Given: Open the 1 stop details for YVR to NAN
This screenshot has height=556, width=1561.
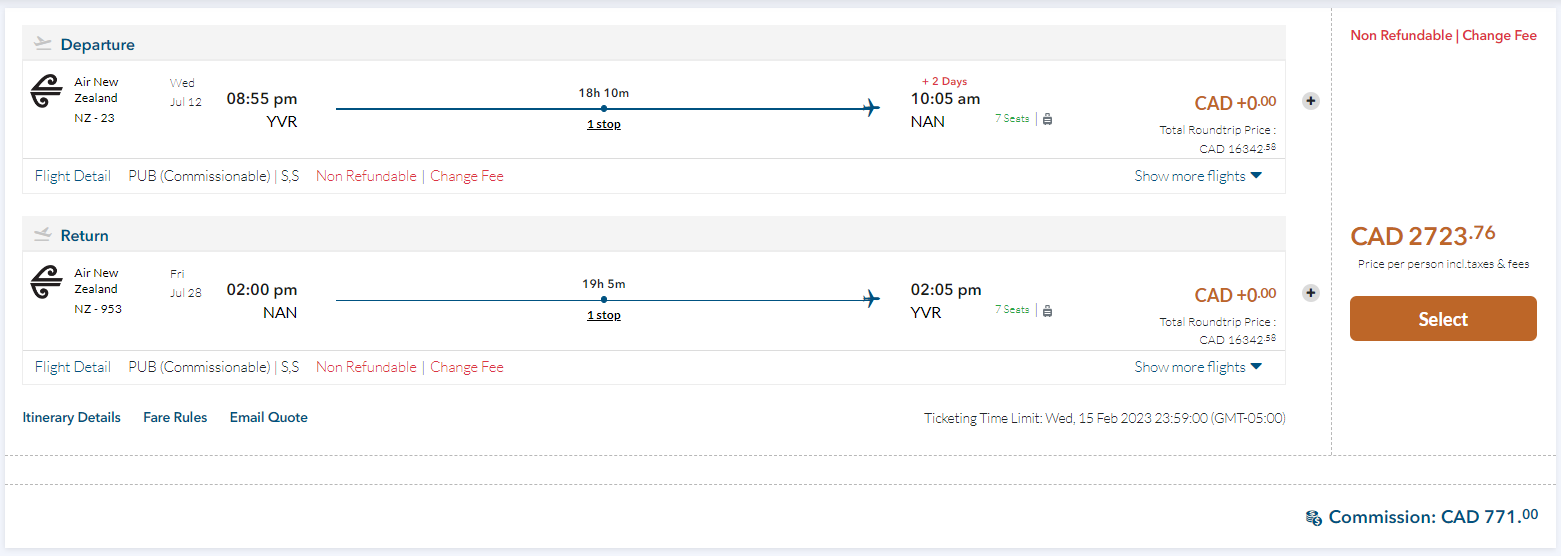Looking at the screenshot, I should pyautogui.click(x=603, y=124).
